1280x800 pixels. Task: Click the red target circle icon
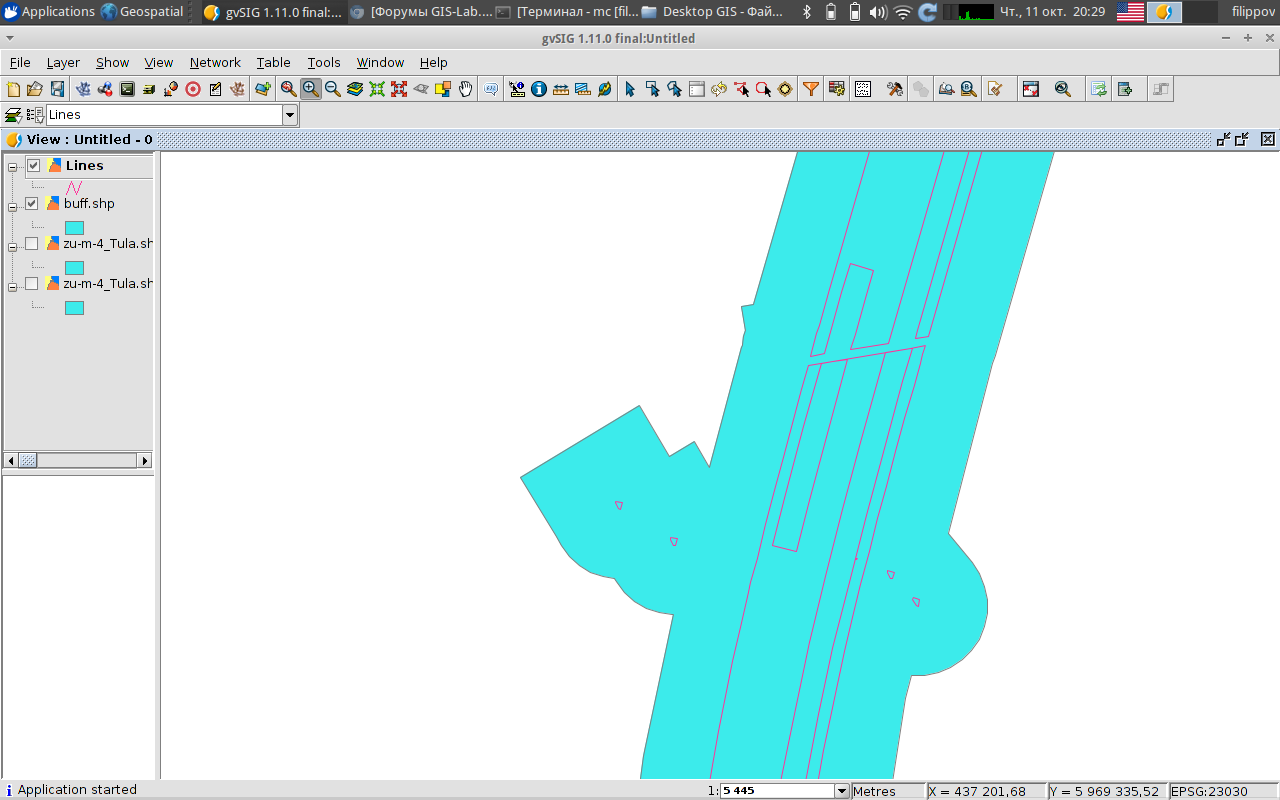tap(193, 89)
